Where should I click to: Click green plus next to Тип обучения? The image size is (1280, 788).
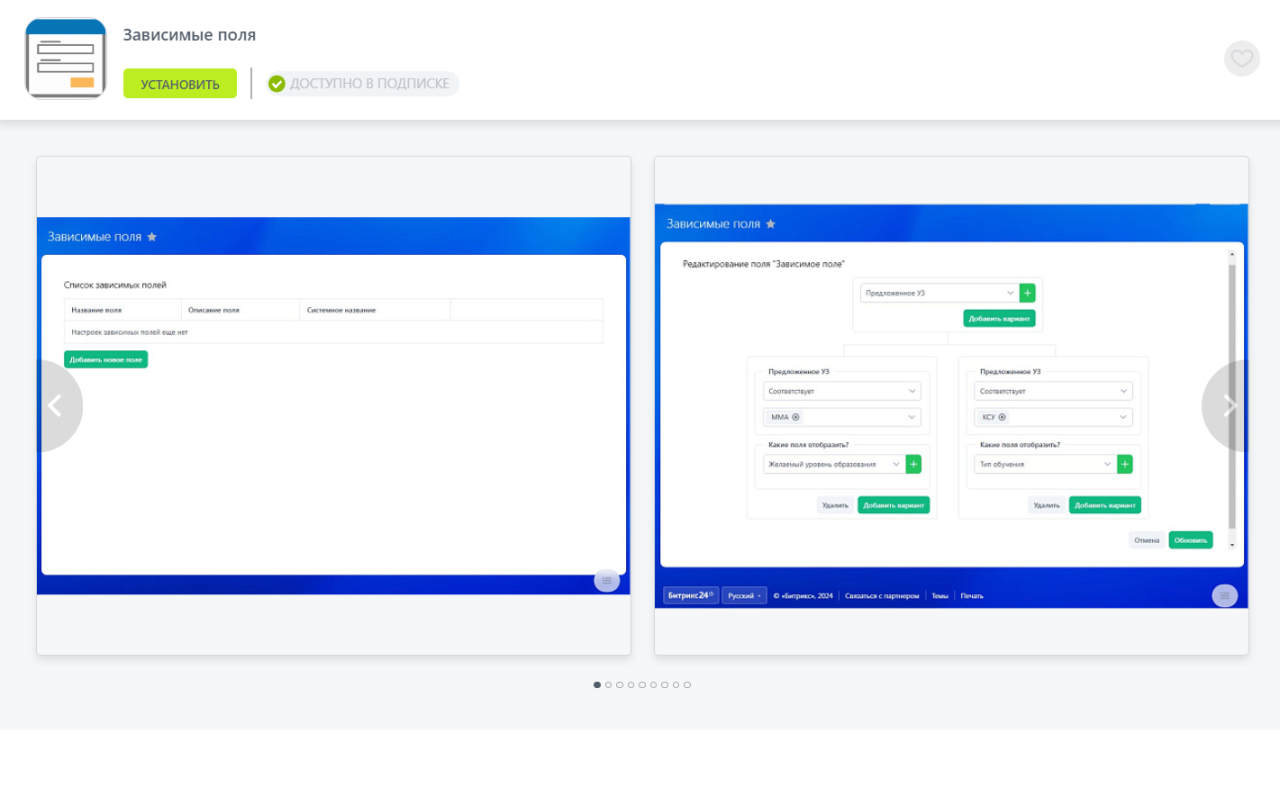point(1125,464)
